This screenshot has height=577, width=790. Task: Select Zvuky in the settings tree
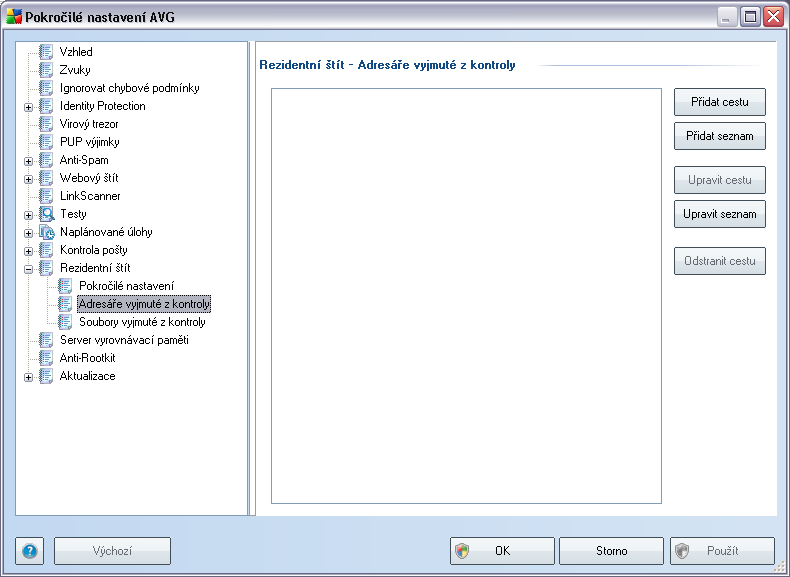pyautogui.click(x=75, y=70)
